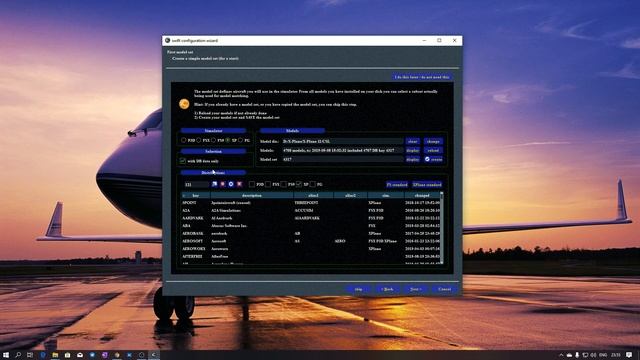Image resolution: width=640 pixels, height=360 pixels.
Task: Select the FS9 simulator radio button
Action: coord(213,140)
